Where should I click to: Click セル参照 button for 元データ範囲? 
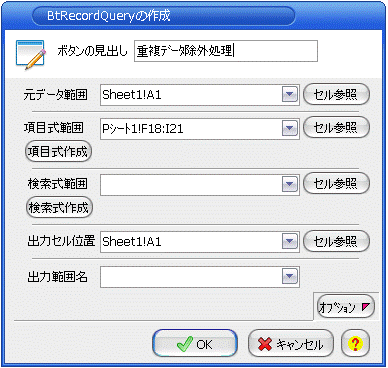pyautogui.click(x=336, y=94)
